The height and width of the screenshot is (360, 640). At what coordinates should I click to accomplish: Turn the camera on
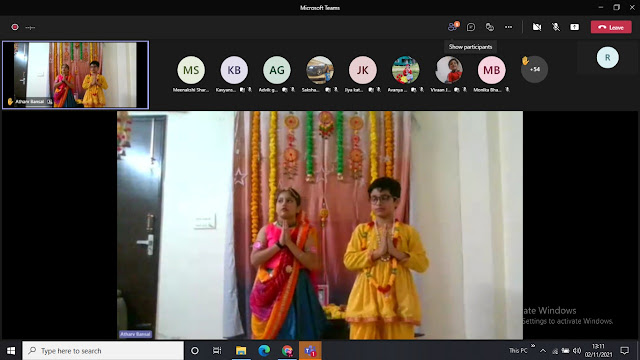537,27
